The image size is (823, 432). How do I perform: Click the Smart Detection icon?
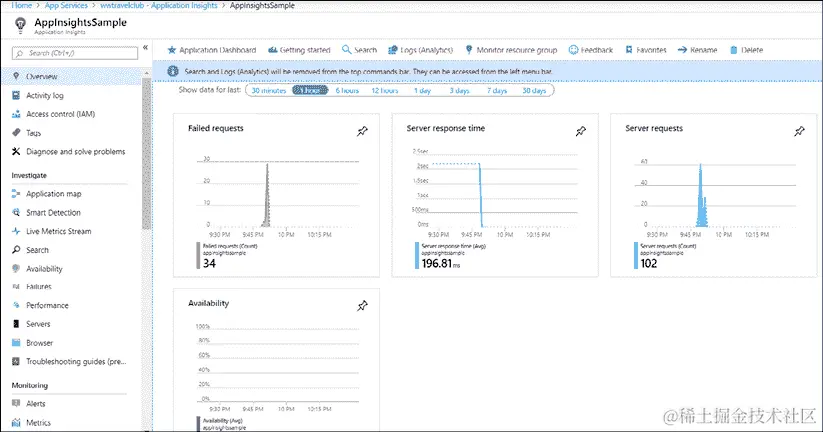pos(16,213)
